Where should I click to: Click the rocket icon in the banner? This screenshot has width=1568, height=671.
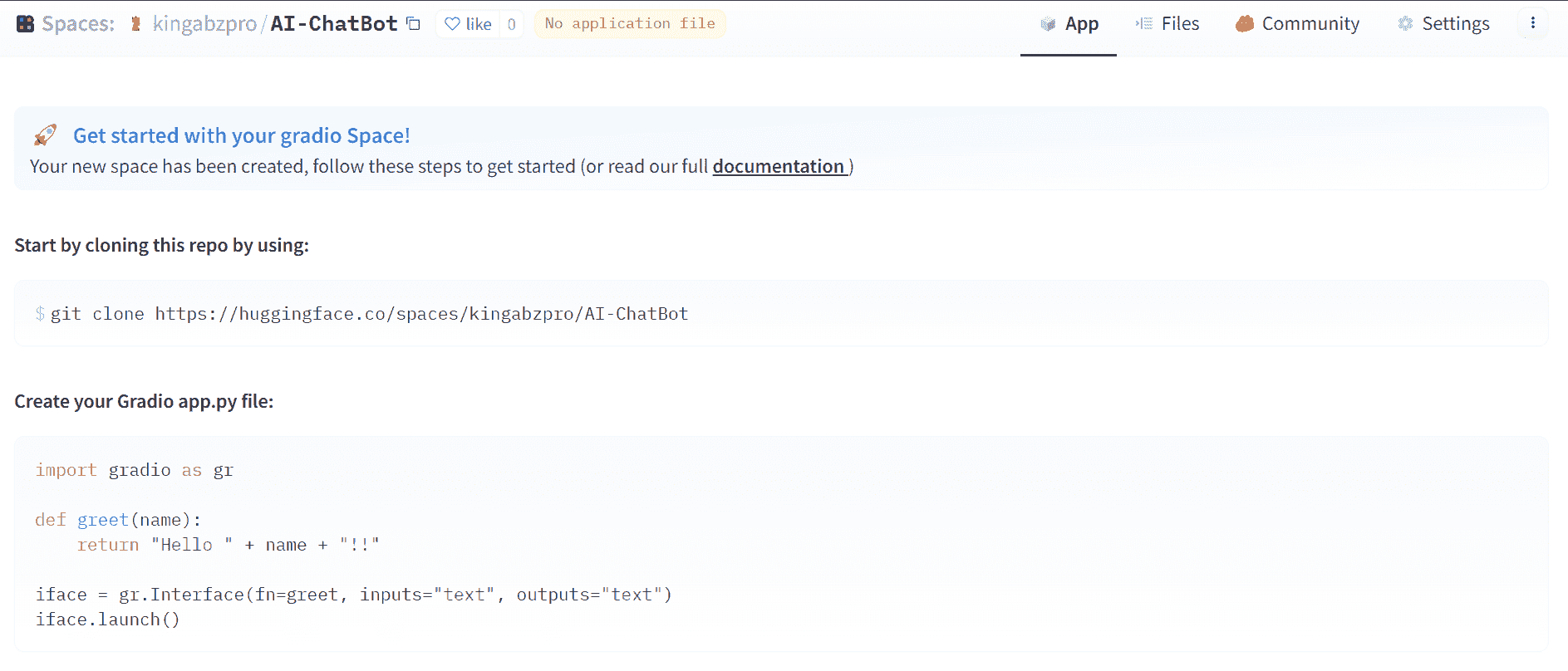click(x=46, y=135)
